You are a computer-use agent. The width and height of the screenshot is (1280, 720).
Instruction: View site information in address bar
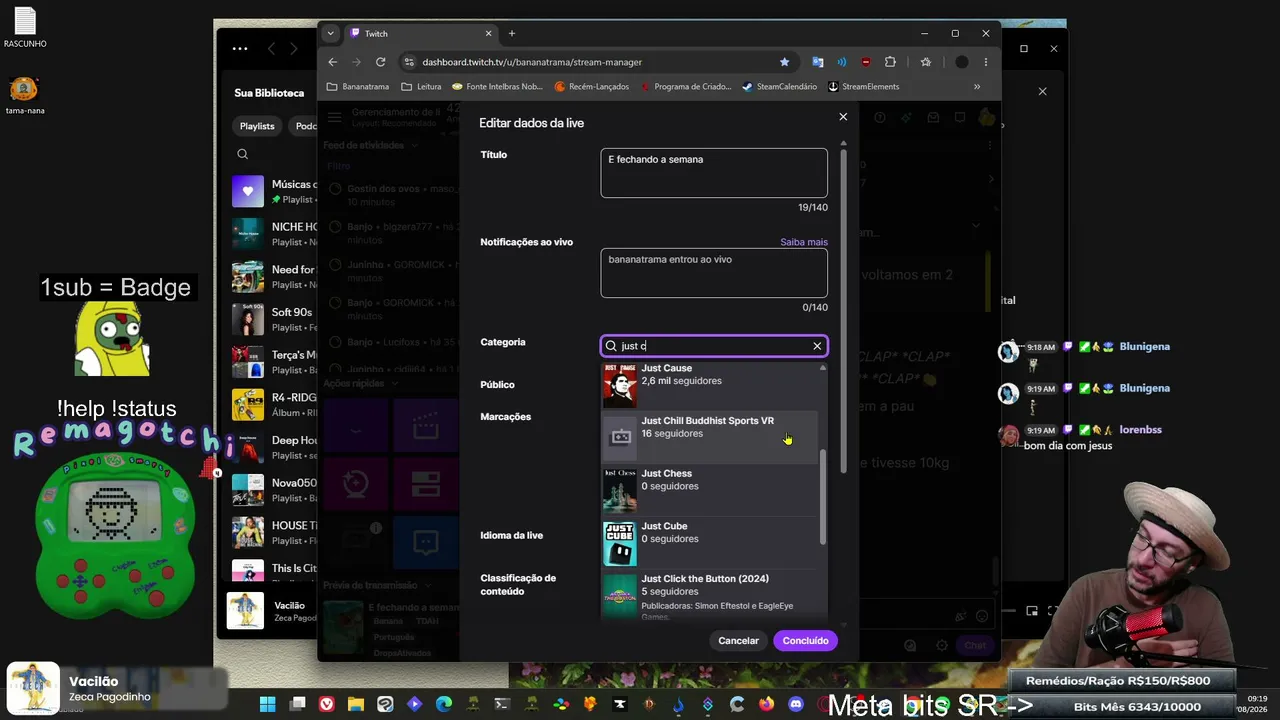(x=408, y=62)
